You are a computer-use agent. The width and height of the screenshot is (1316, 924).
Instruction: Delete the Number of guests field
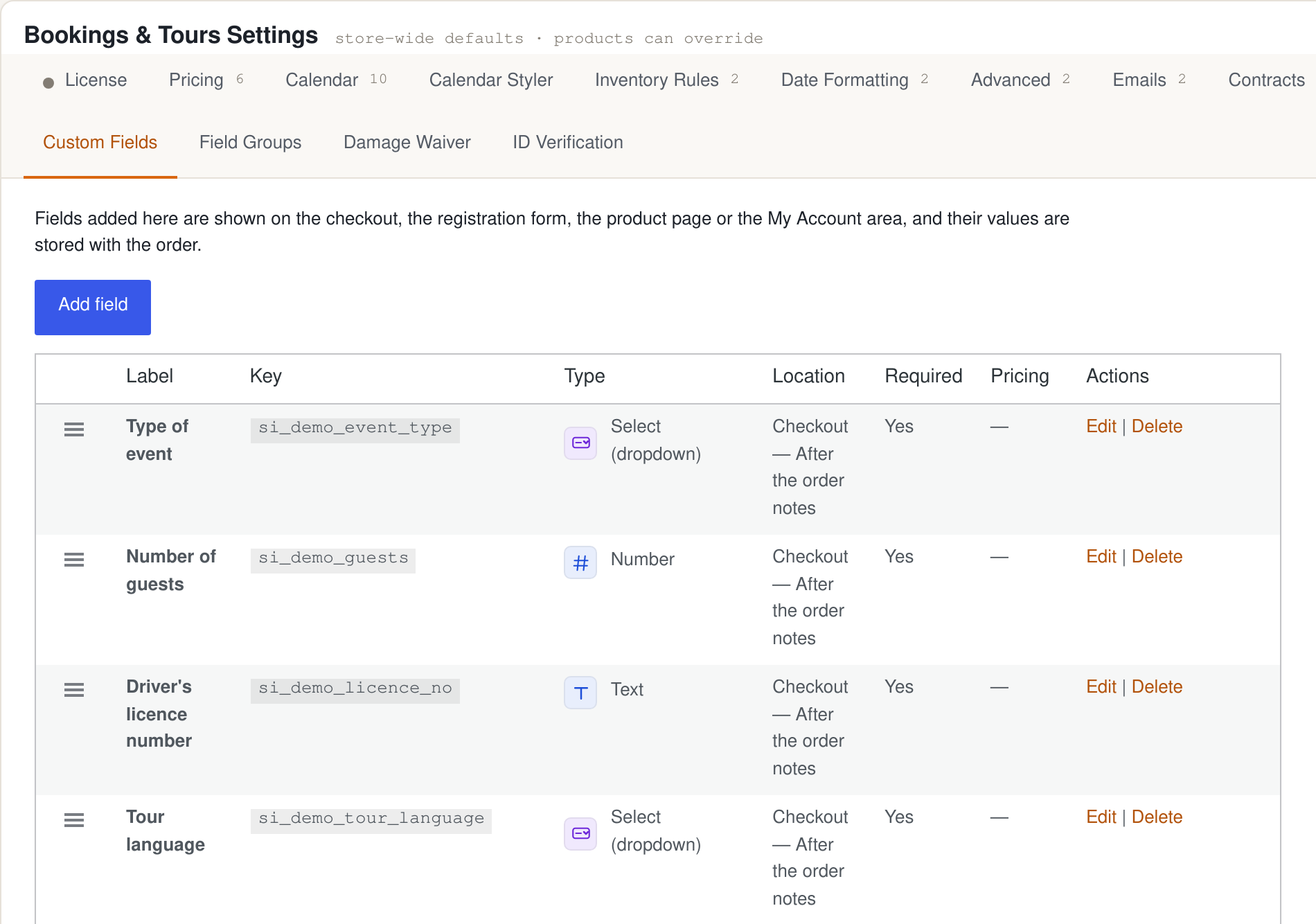click(x=1157, y=557)
